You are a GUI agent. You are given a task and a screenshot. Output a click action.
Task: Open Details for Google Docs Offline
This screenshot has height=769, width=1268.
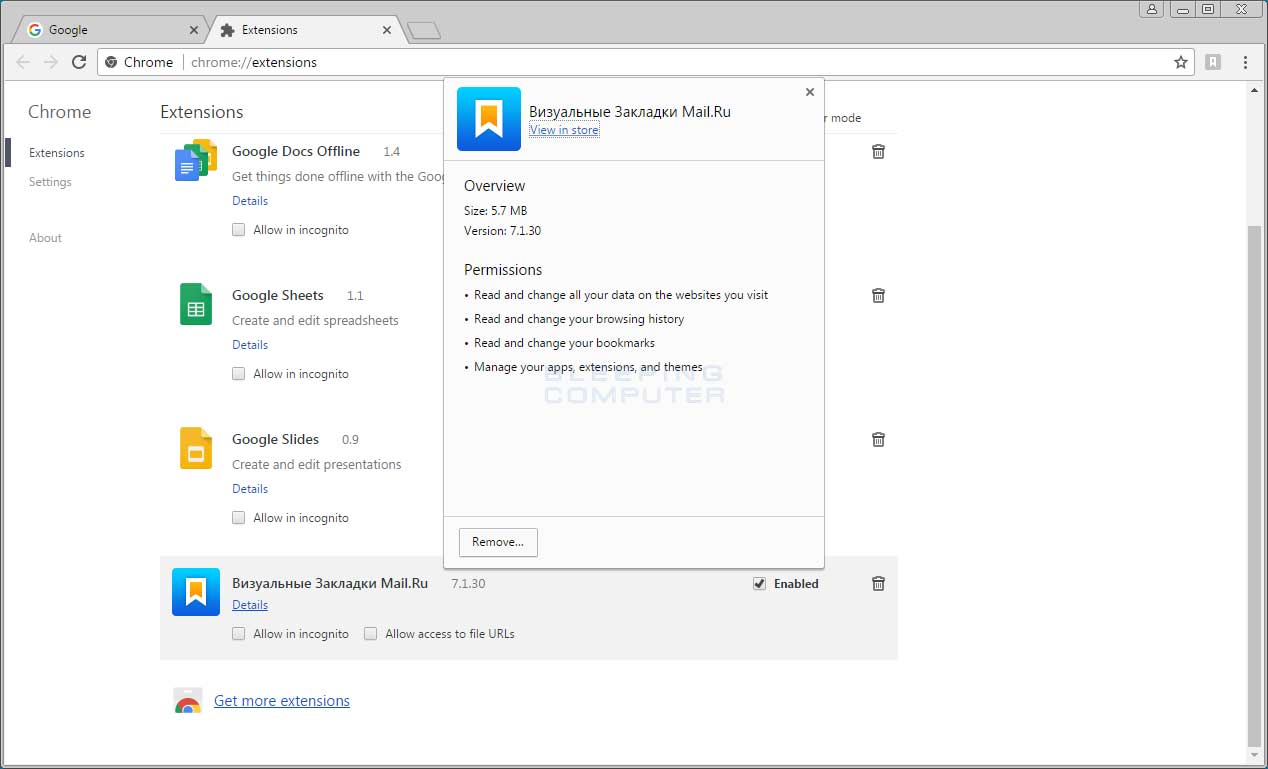249,200
